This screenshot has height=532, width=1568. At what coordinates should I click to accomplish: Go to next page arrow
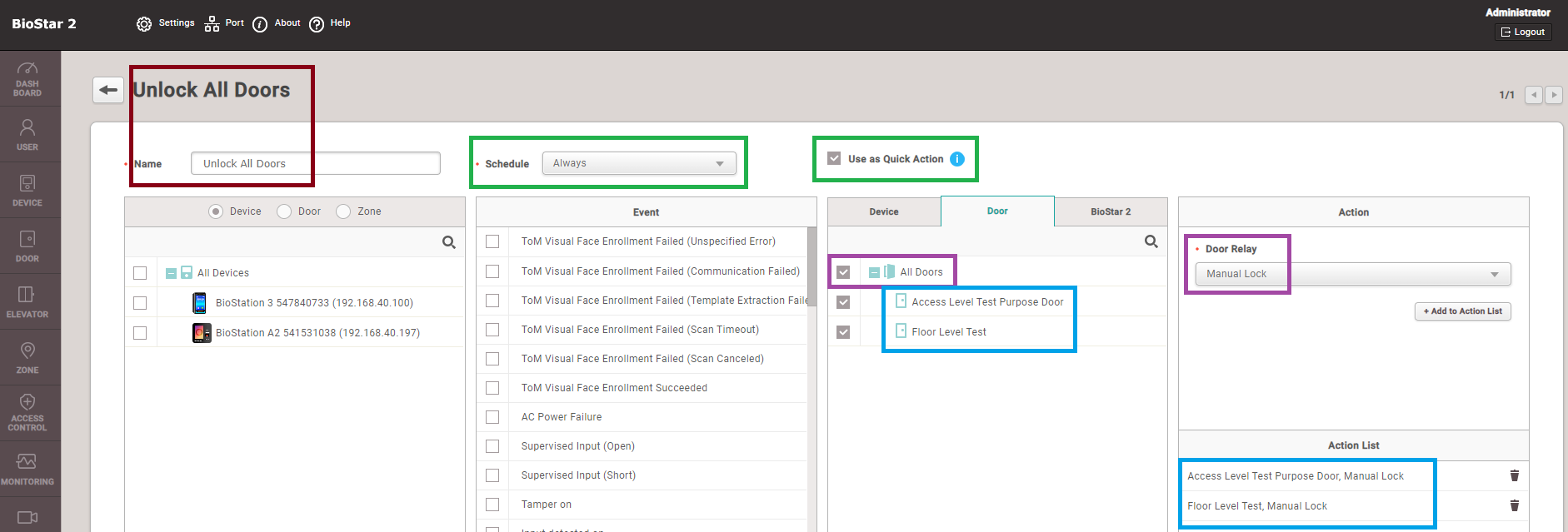(1554, 95)
